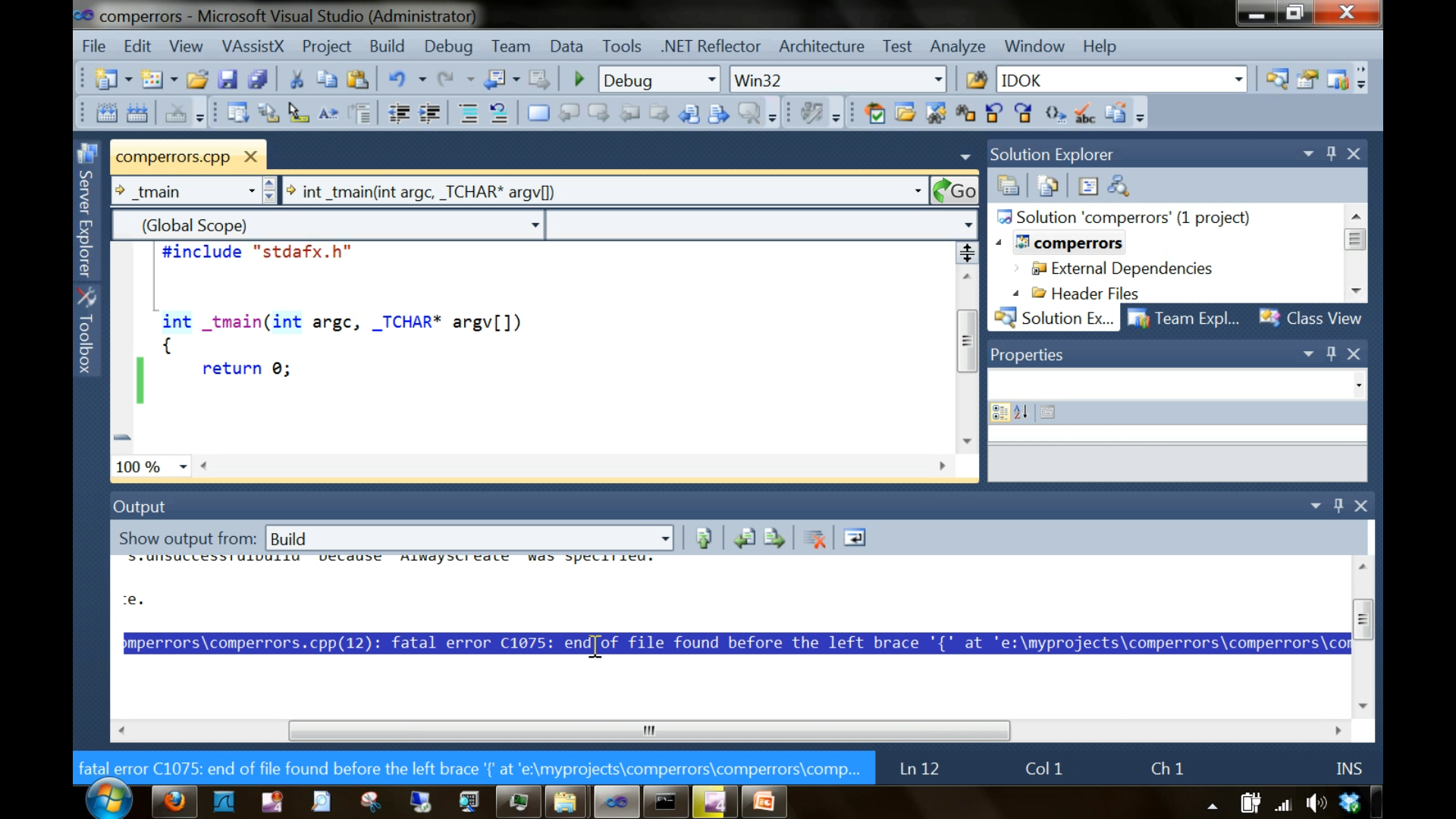The image size is (1456, 819).
Task: Click the fatal error message in the status bar
Action: (x=470, y=767)
